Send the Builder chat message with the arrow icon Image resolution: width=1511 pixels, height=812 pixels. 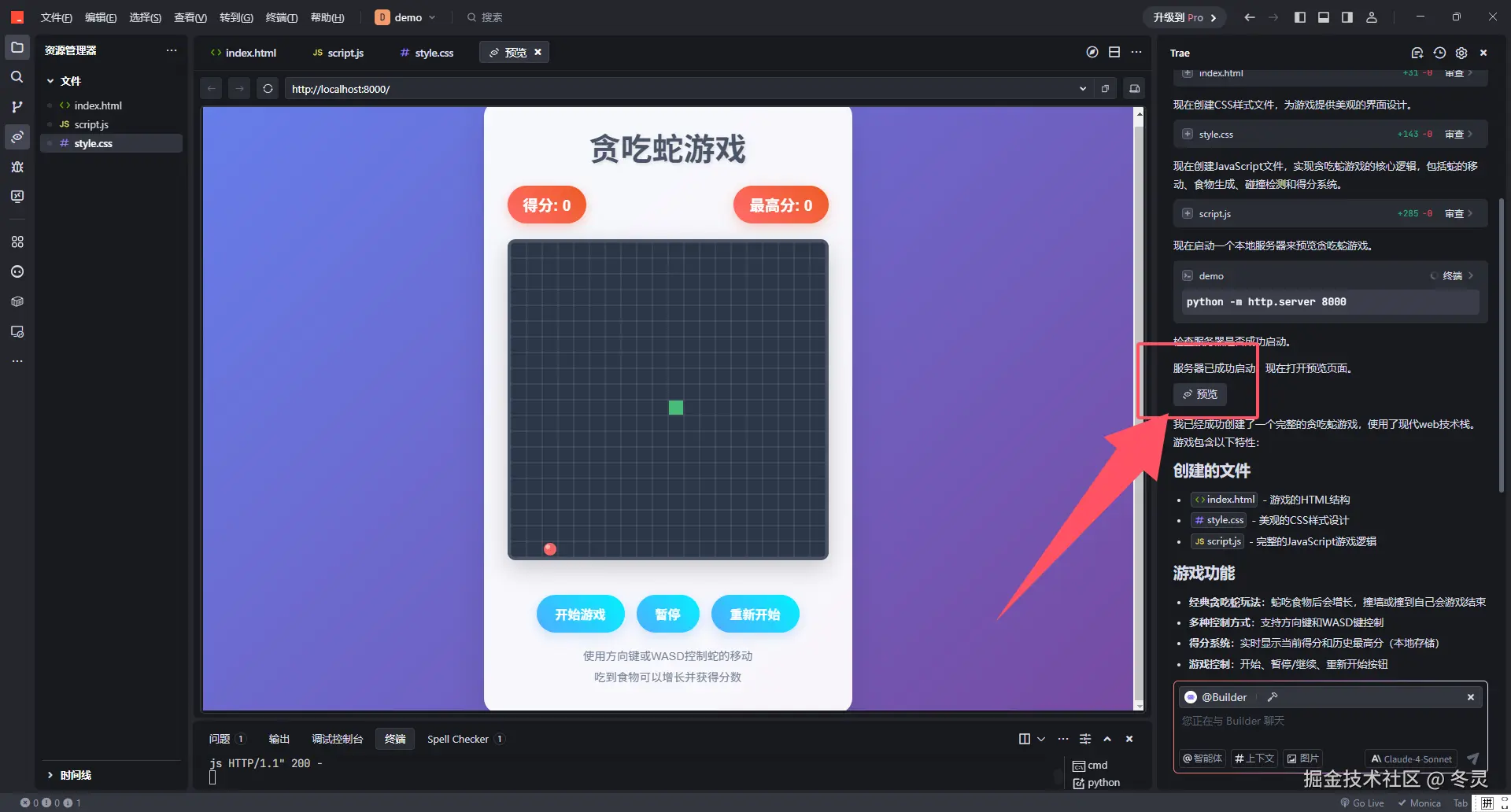click(1472, 758)
